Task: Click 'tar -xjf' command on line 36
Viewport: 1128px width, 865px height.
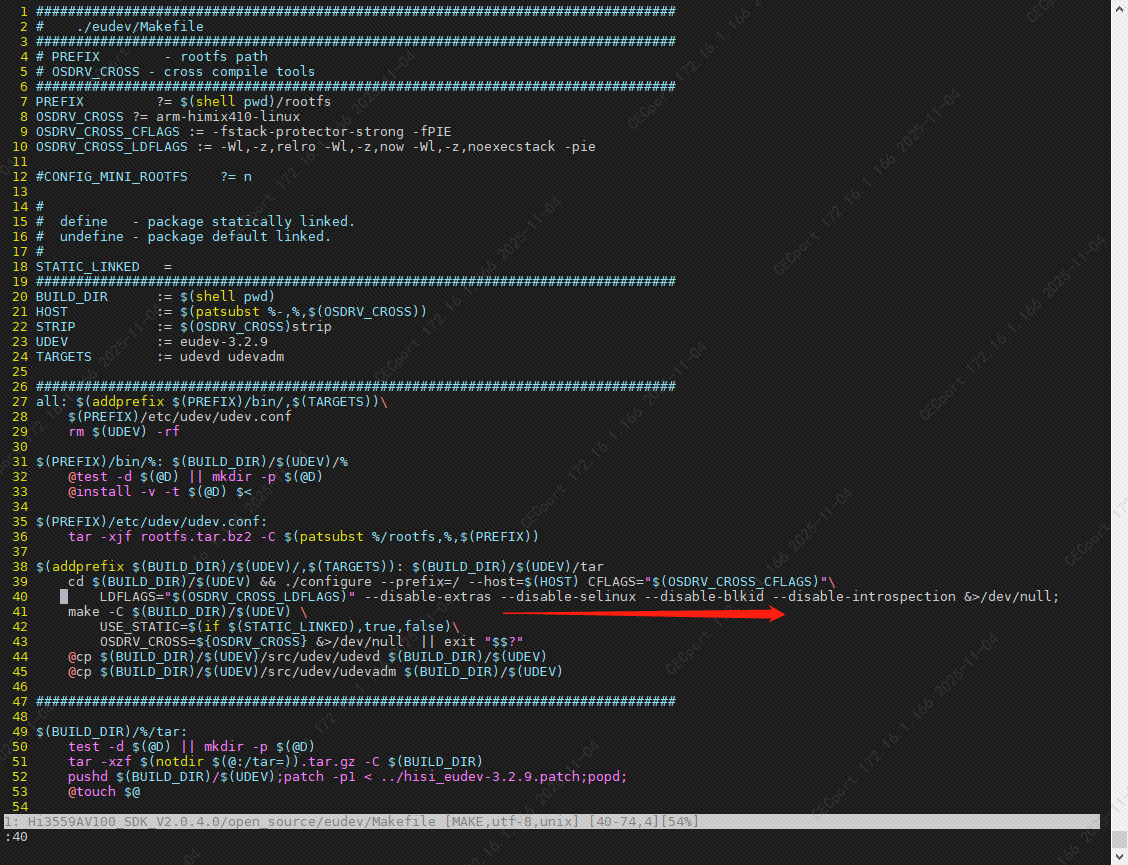Action: [x=99, y=537]
